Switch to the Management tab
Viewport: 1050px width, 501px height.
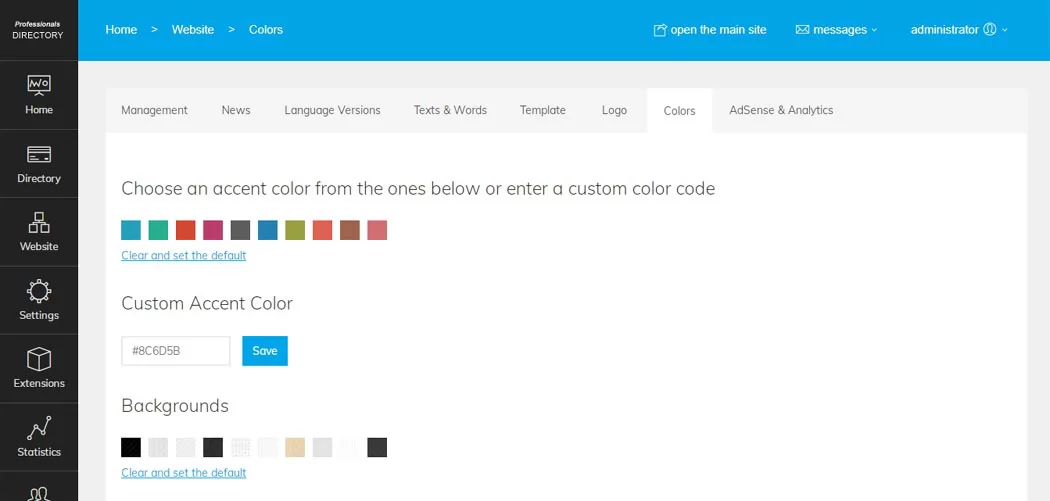pyautogui.click(x=154, y=111)
